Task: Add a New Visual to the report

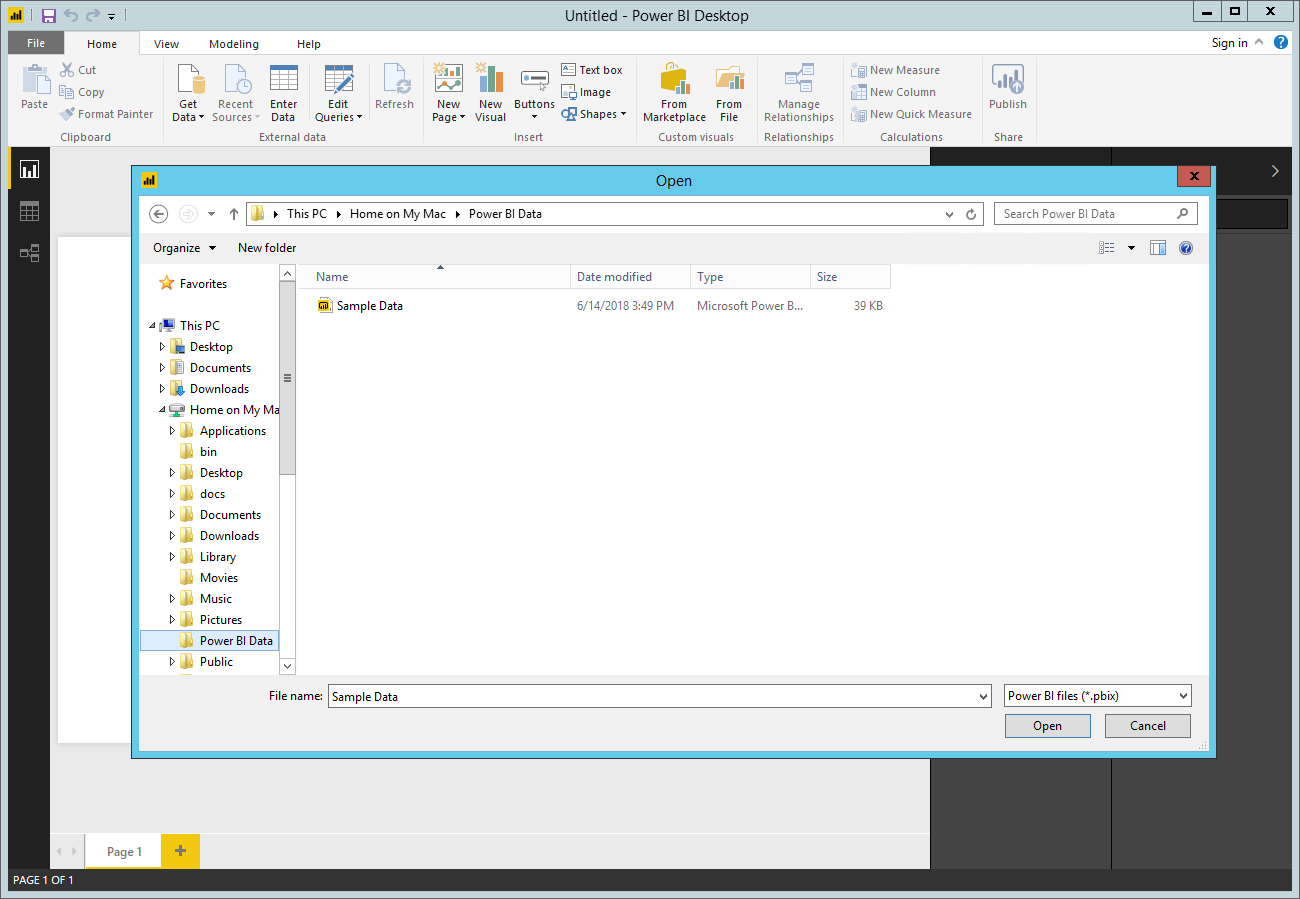Action: [490, 90]
